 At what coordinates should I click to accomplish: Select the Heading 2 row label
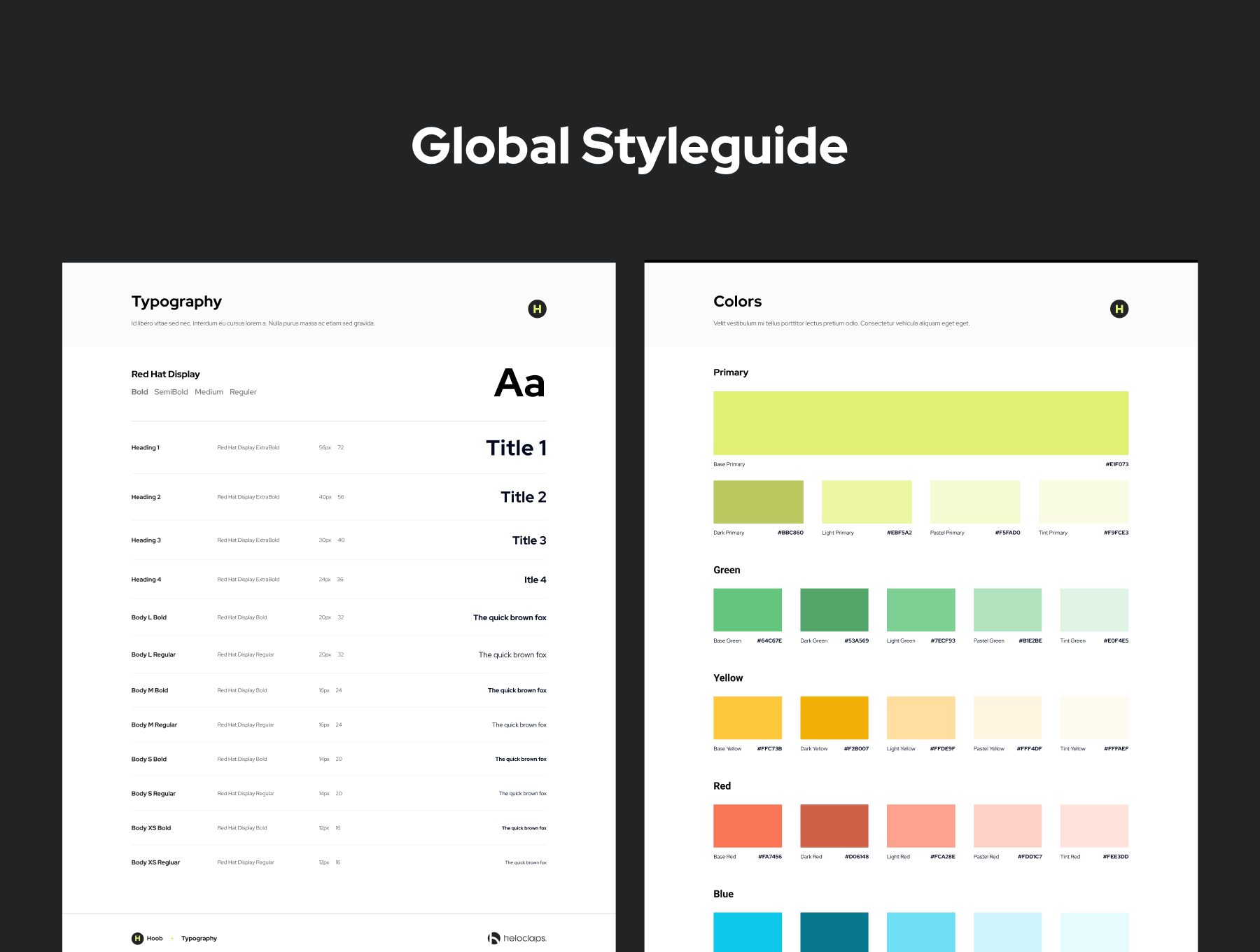point(146,497)
